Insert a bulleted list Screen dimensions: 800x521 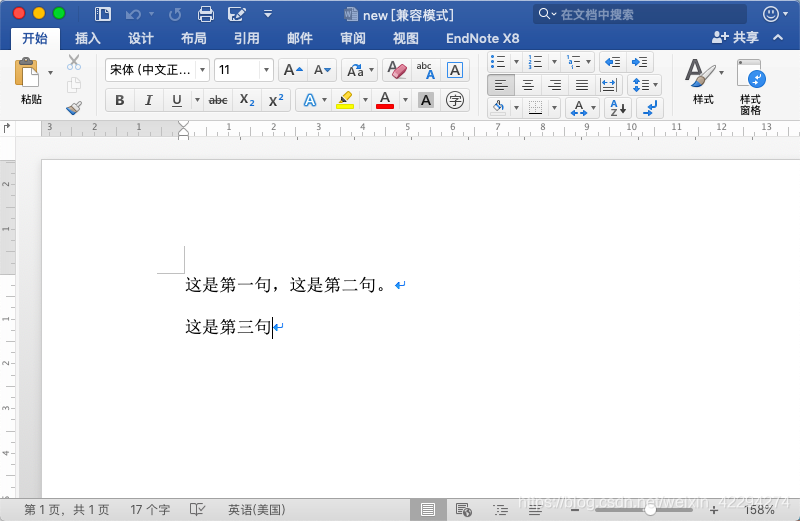498,62
